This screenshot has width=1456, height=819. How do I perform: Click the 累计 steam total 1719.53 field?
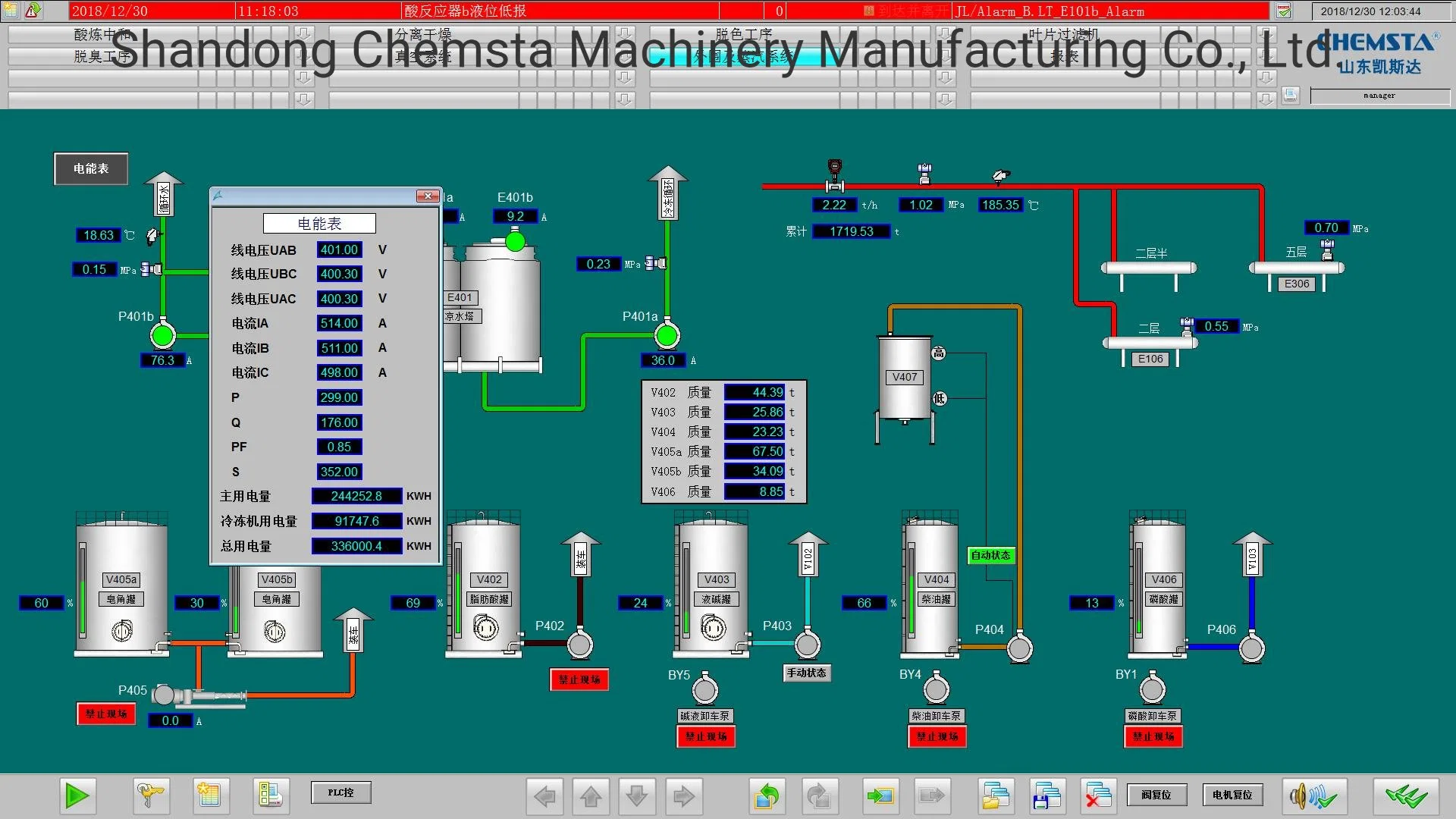851,231
